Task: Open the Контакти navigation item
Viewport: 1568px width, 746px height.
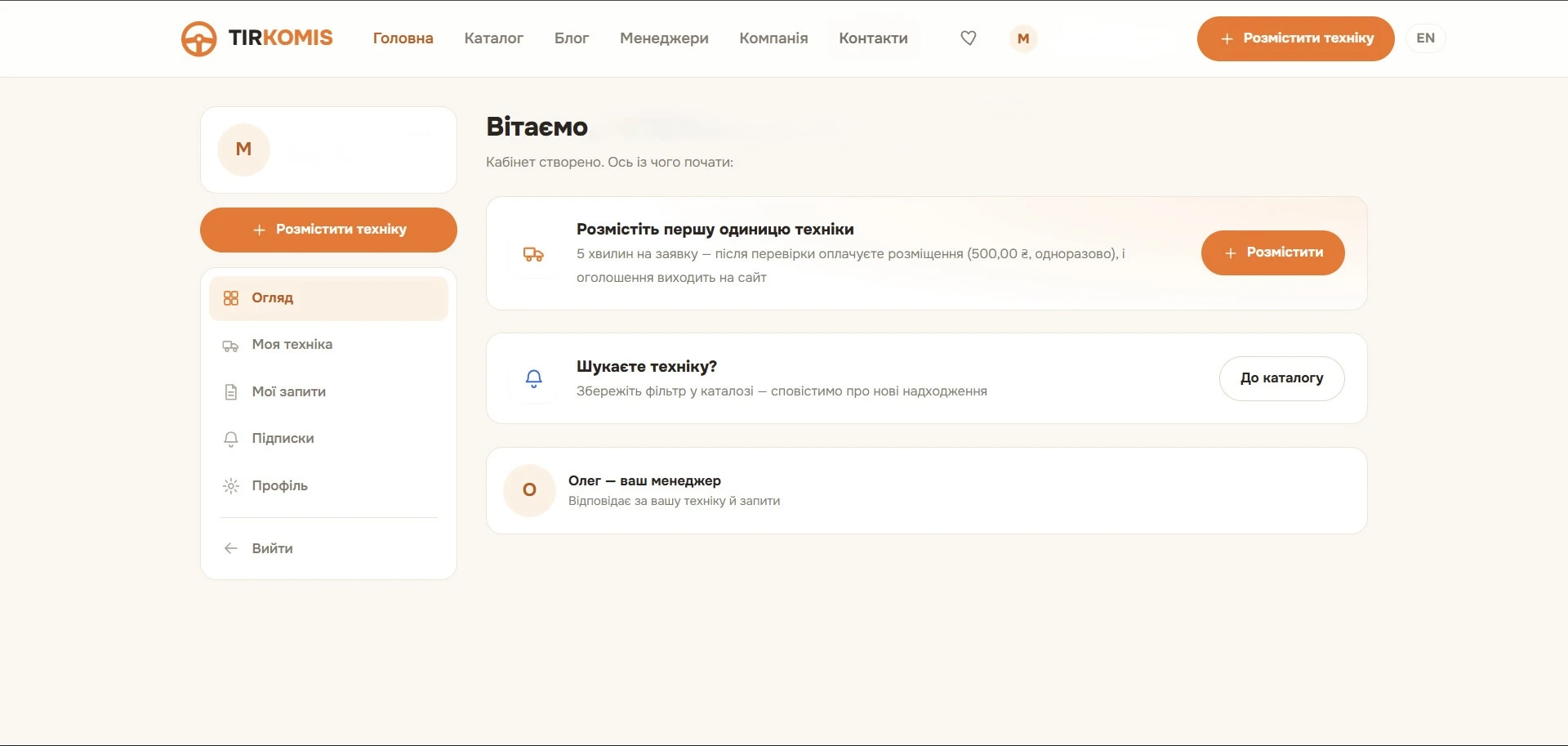Action: [x=874, y=38]
